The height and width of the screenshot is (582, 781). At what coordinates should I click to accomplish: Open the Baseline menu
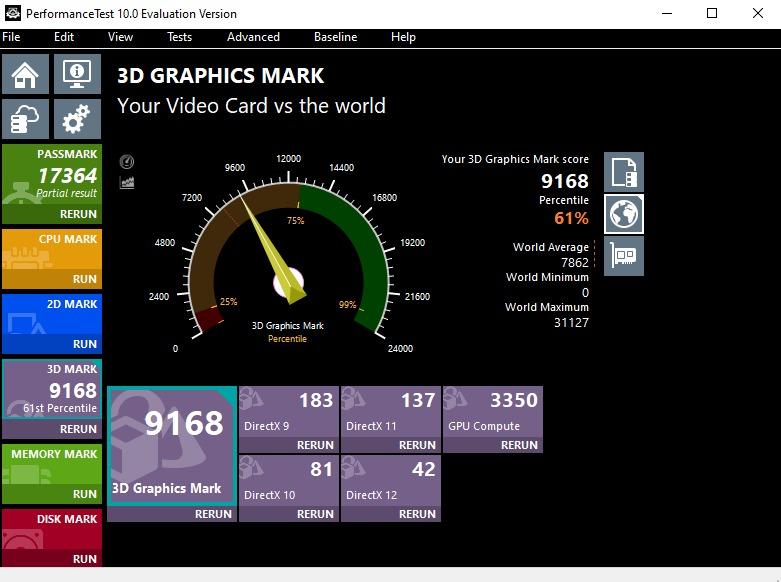335,37
